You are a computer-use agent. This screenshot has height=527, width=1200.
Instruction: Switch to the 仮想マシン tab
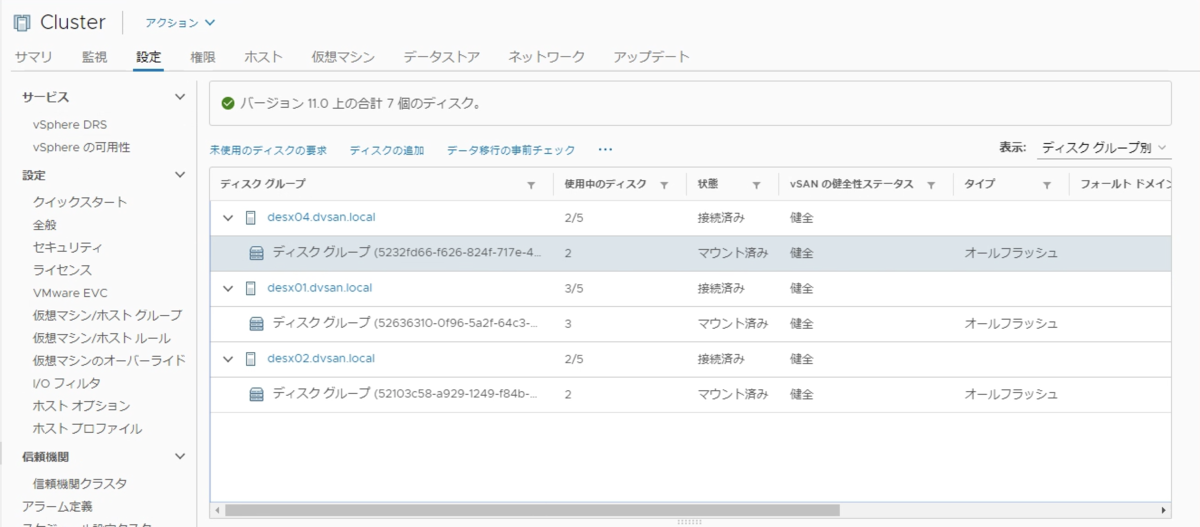coord(343,57)
